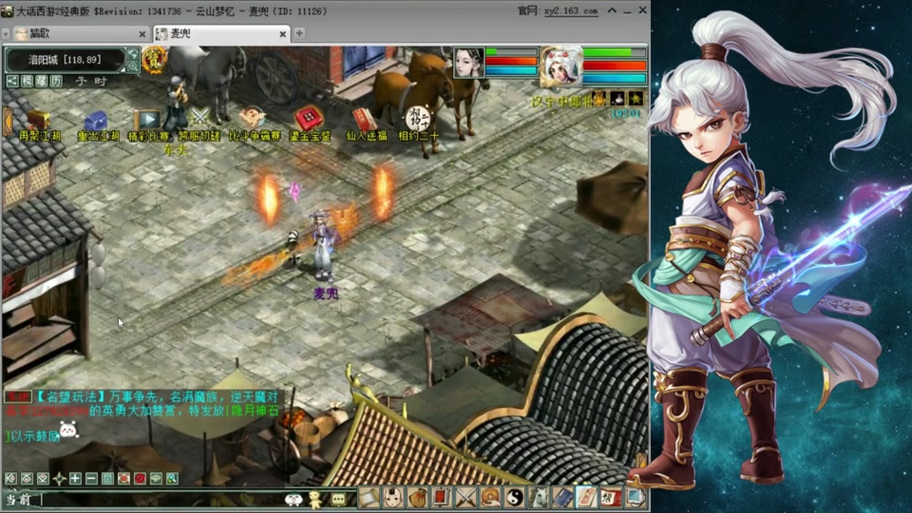Open the yin-yang skills icon
Viewport: 912px width, 513px height.
coord(515,497)
